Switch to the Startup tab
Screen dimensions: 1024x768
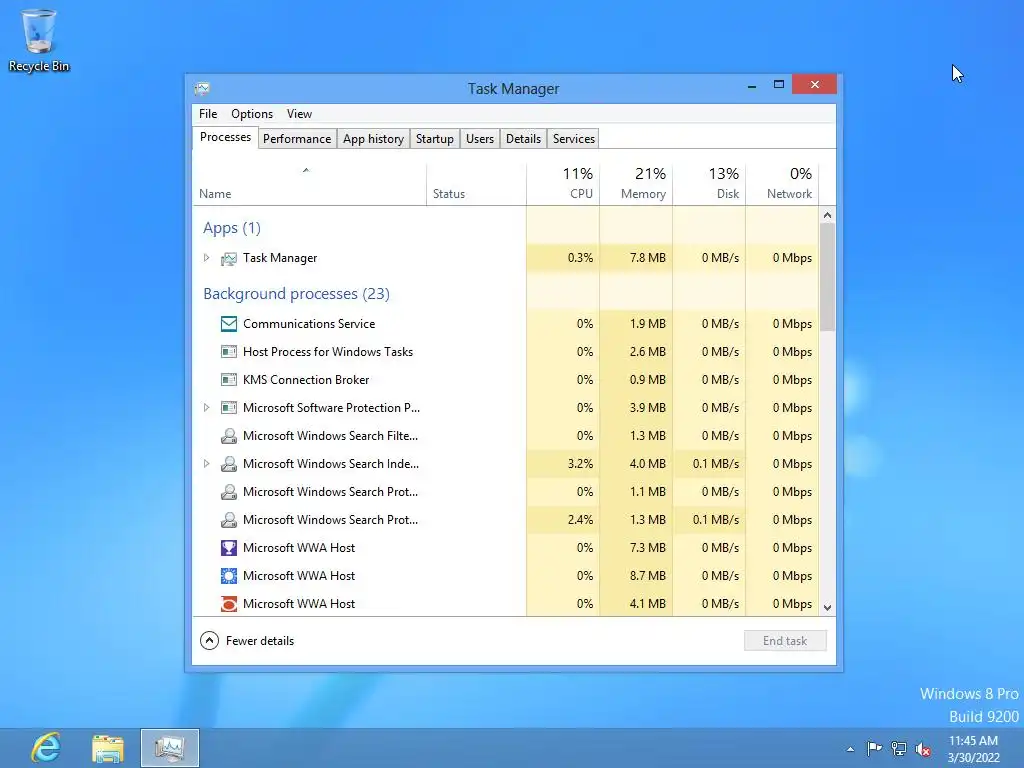coord(435,139)
